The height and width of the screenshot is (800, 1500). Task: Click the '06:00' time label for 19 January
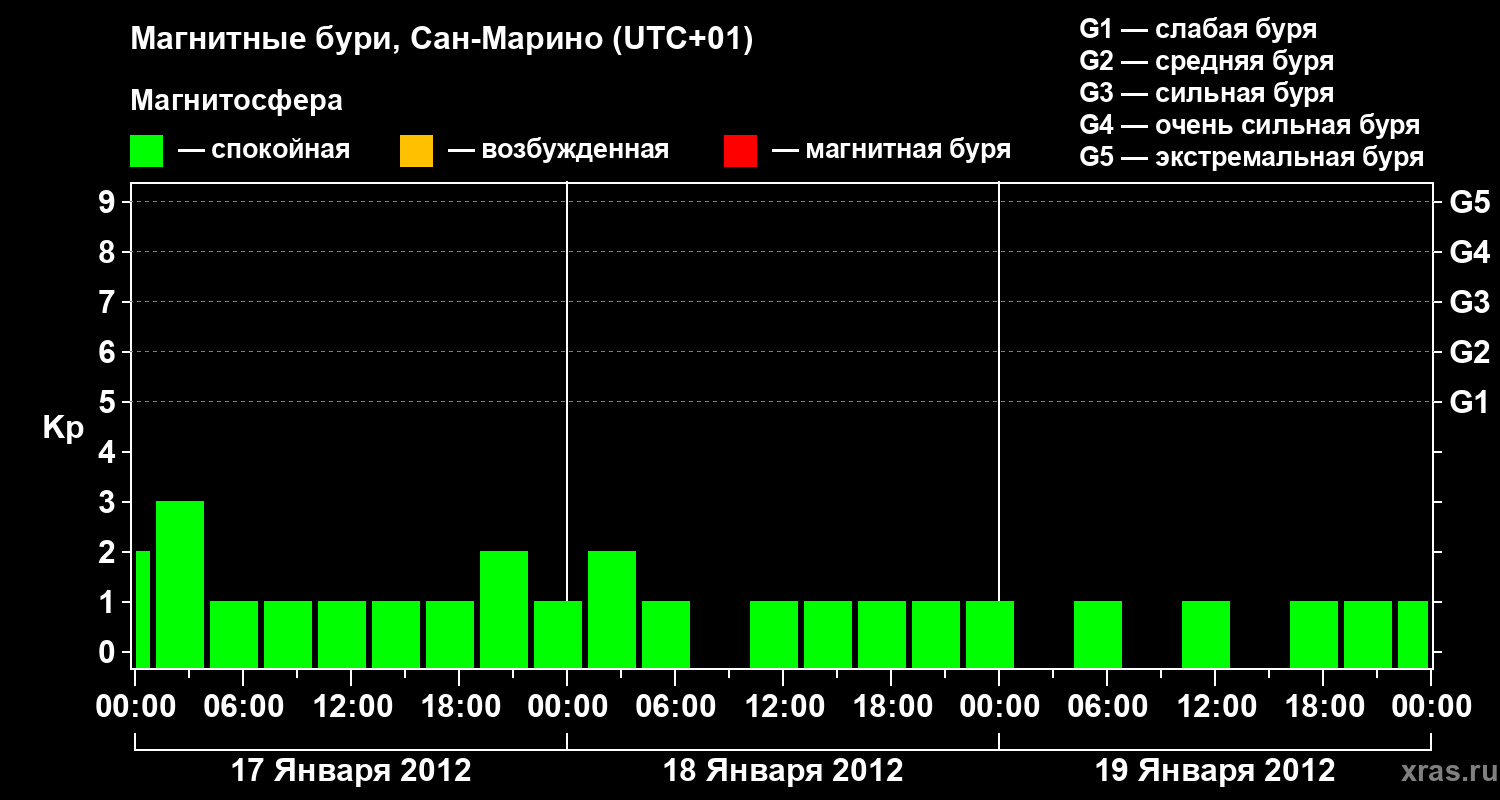(1107, 707)
